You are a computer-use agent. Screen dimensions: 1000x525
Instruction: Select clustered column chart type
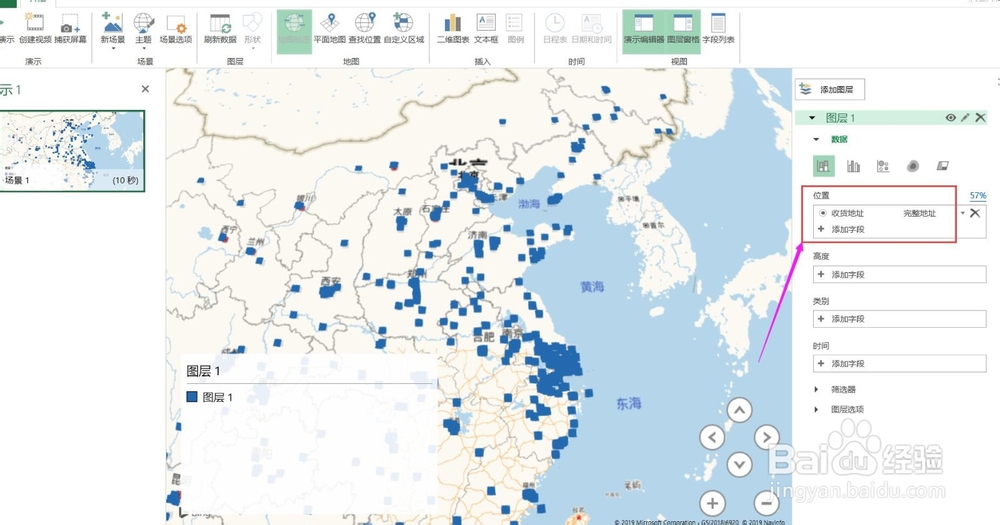click(x=853, y=166)
